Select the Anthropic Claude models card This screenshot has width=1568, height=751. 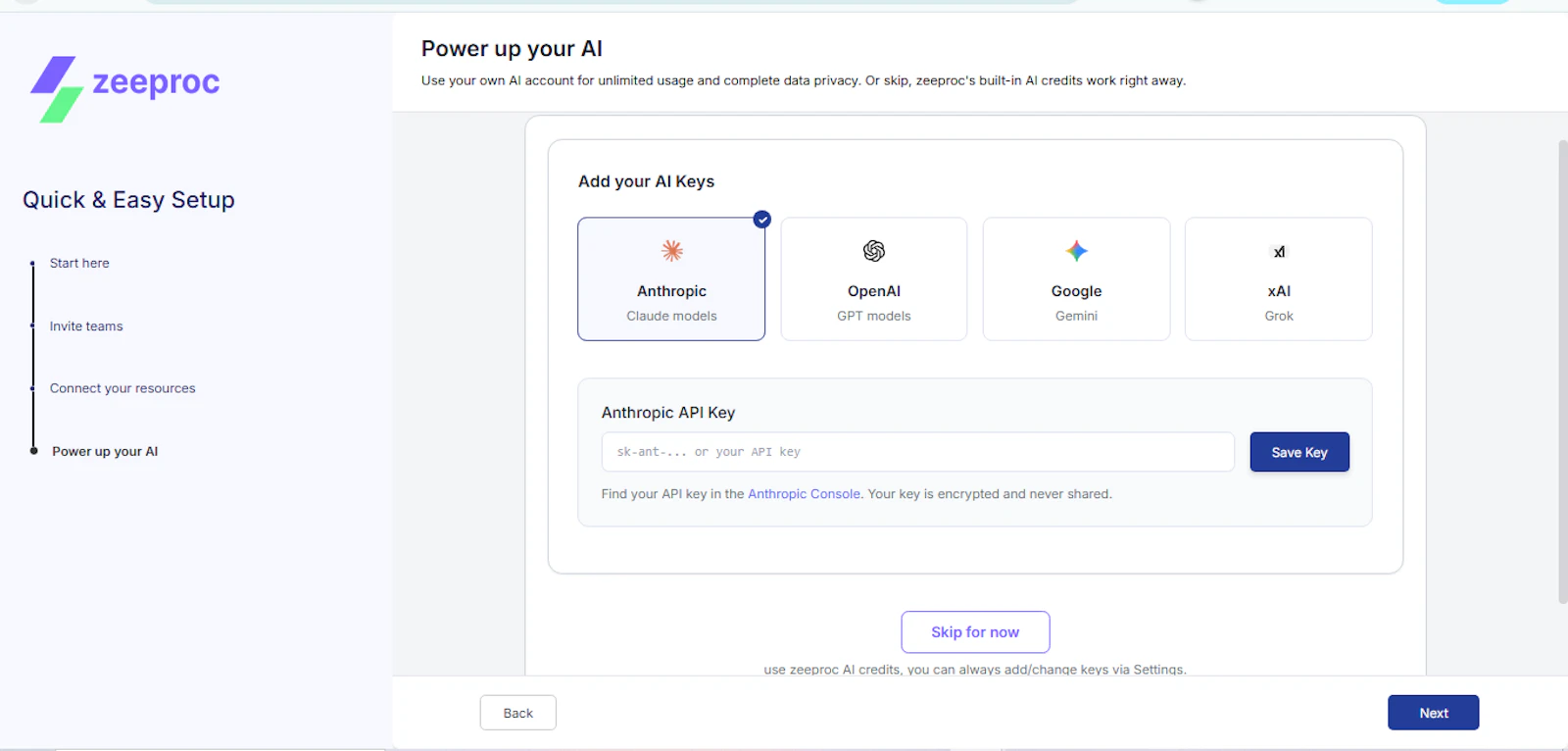(x=671, y=279)
